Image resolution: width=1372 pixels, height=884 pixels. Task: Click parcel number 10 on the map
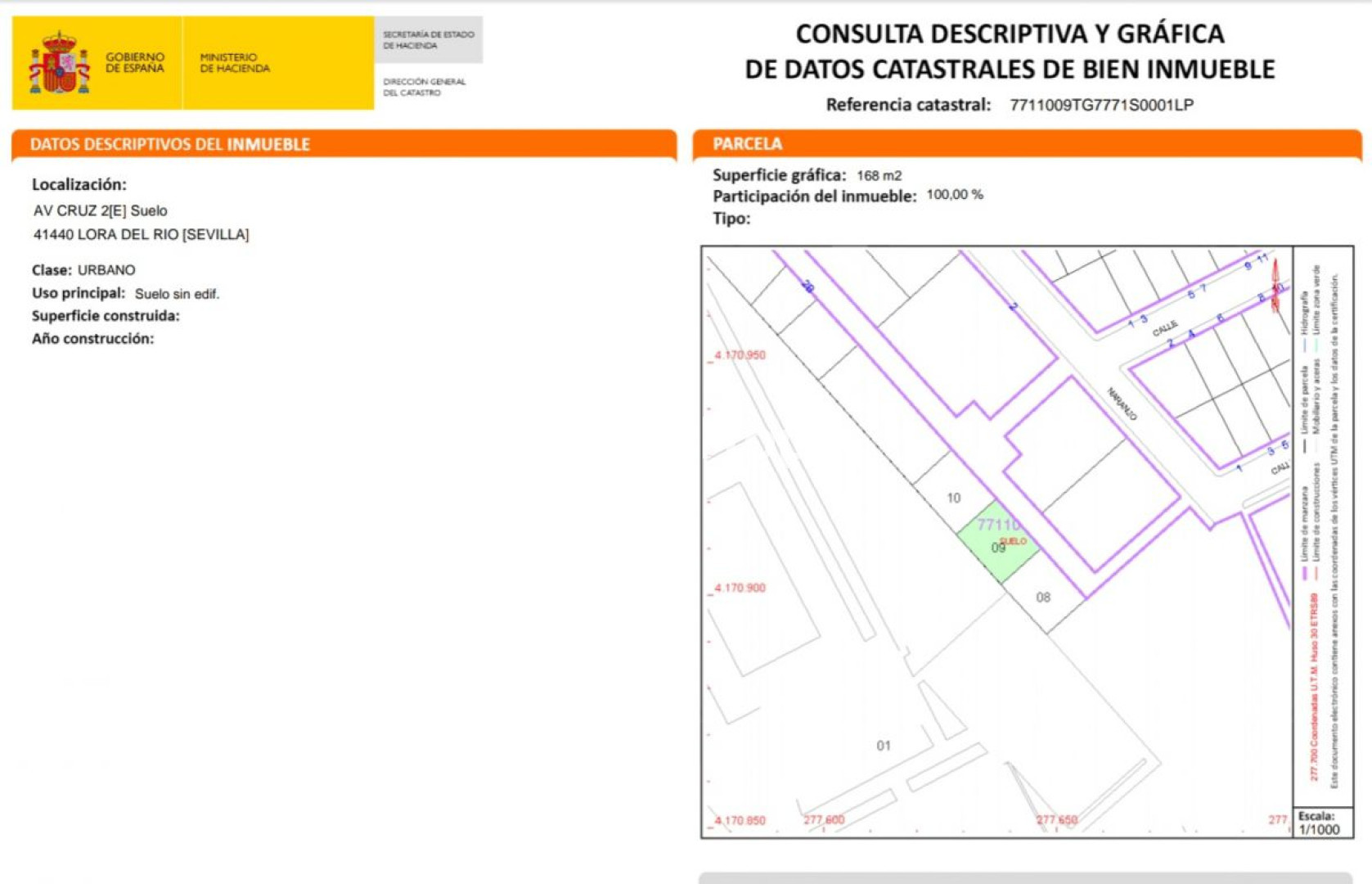(x=953, y=498)
